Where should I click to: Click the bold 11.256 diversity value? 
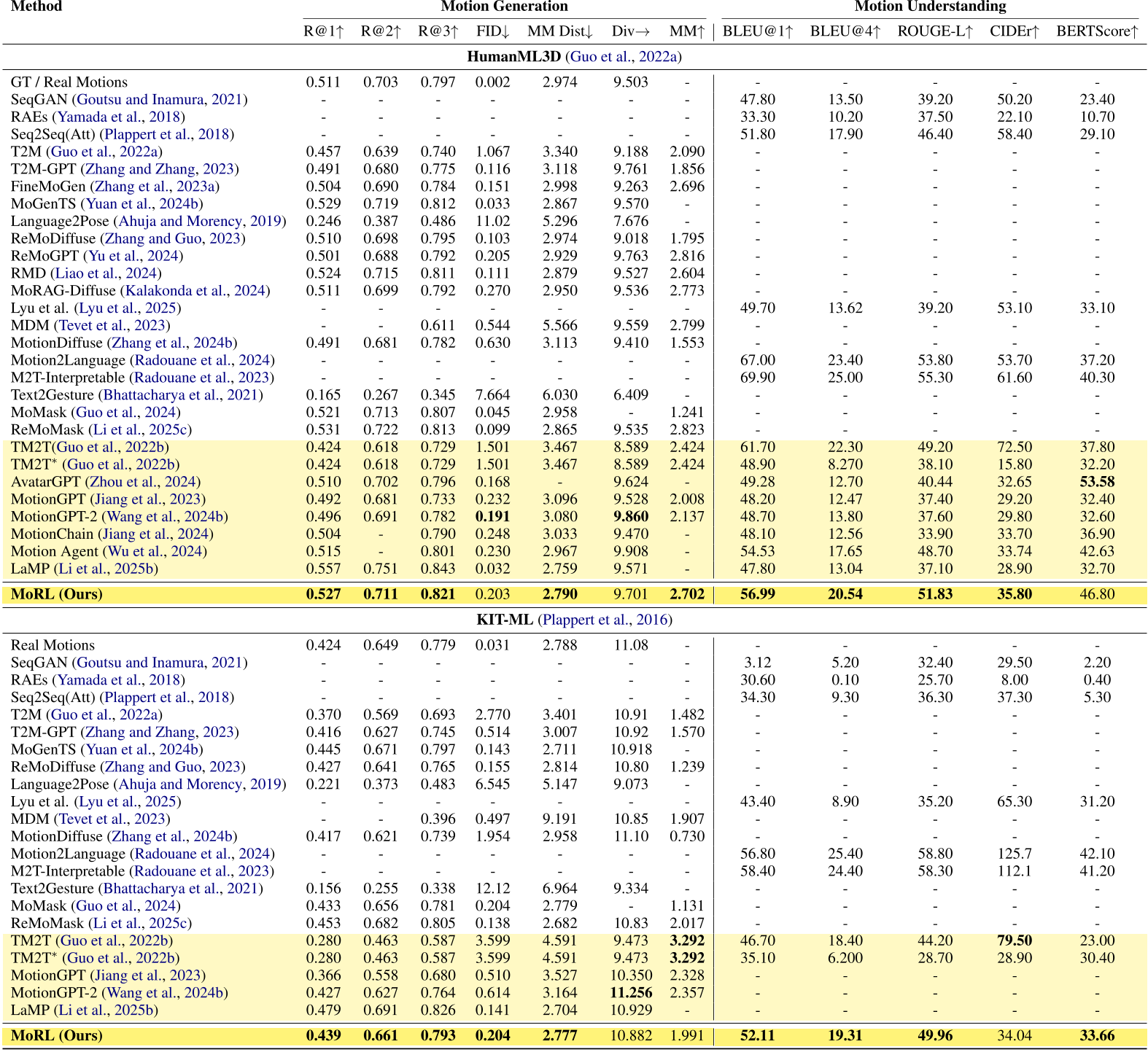[631, 993]
